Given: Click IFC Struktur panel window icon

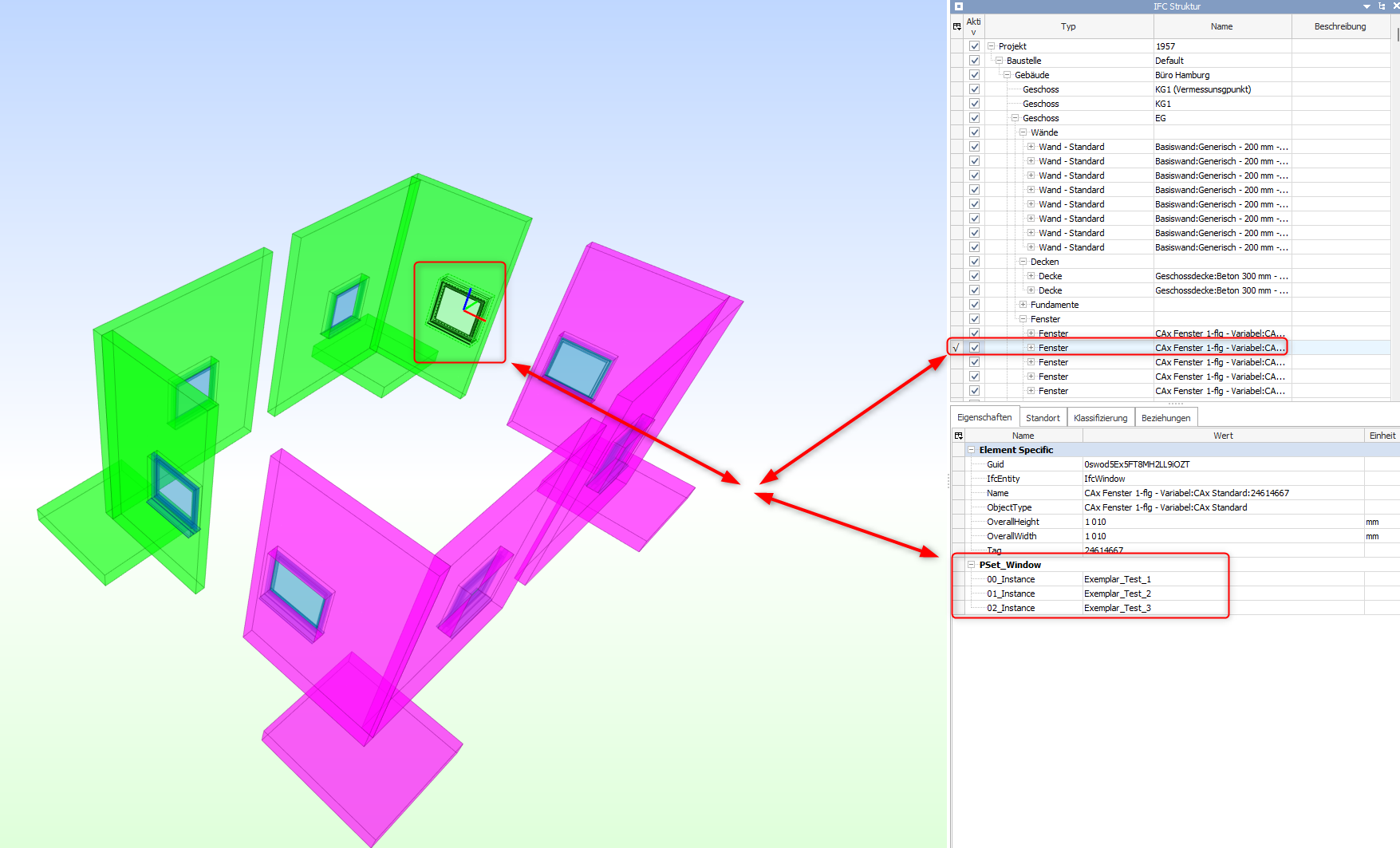Looking at the screenshot, I should coord(959,6).
